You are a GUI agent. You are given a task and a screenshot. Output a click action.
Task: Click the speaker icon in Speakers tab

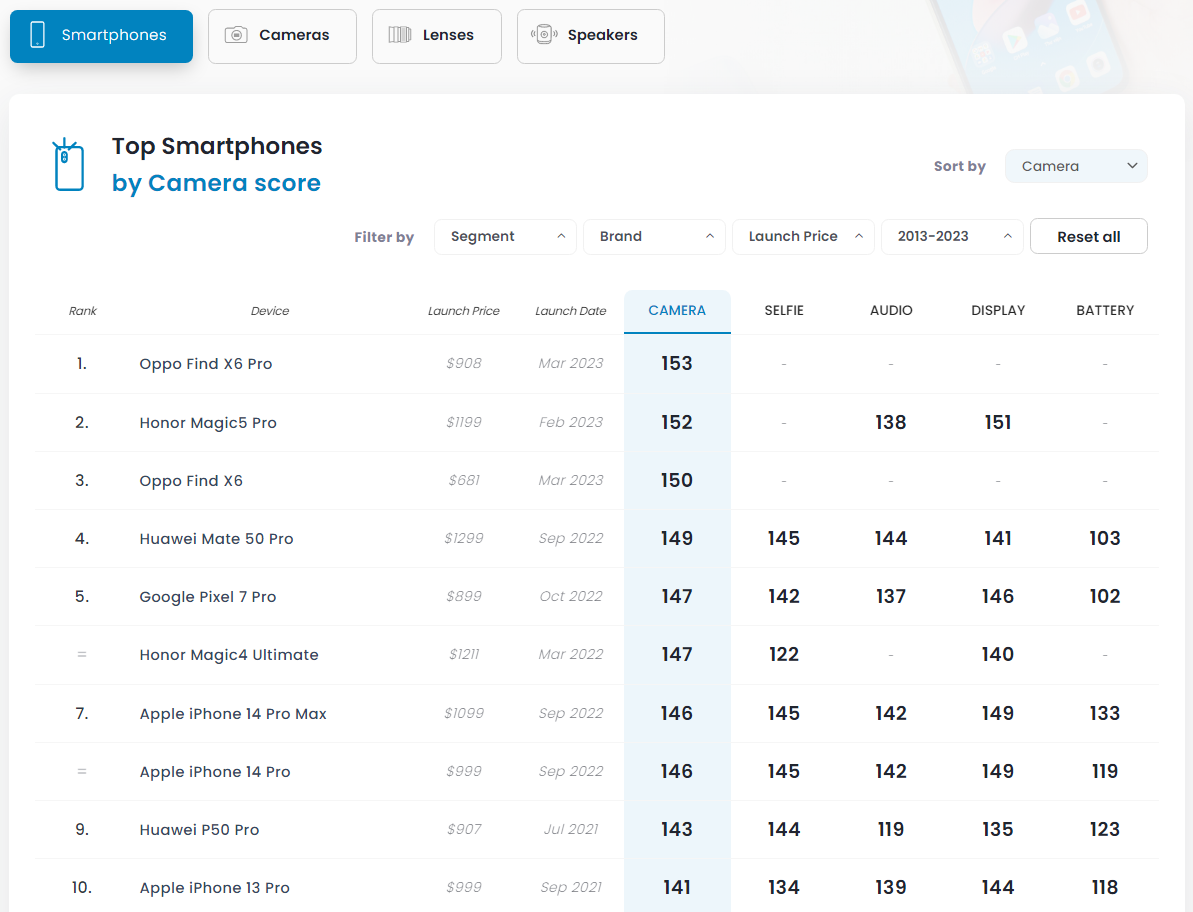544,35
